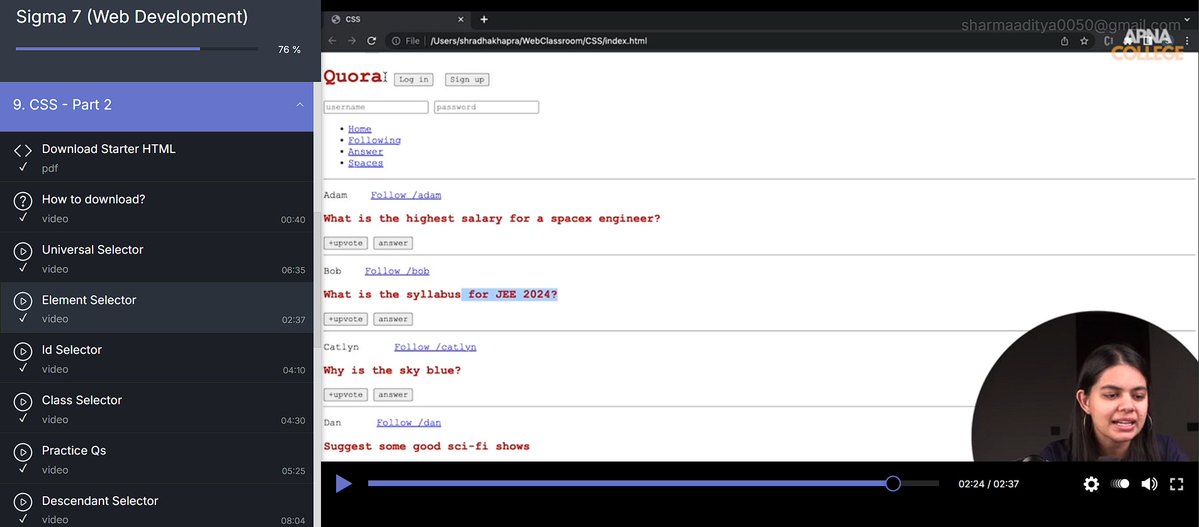This screenshot has height=527, width=1199.
Task: Open the Id Selector video lesson
Action: (x=157, y=358)
